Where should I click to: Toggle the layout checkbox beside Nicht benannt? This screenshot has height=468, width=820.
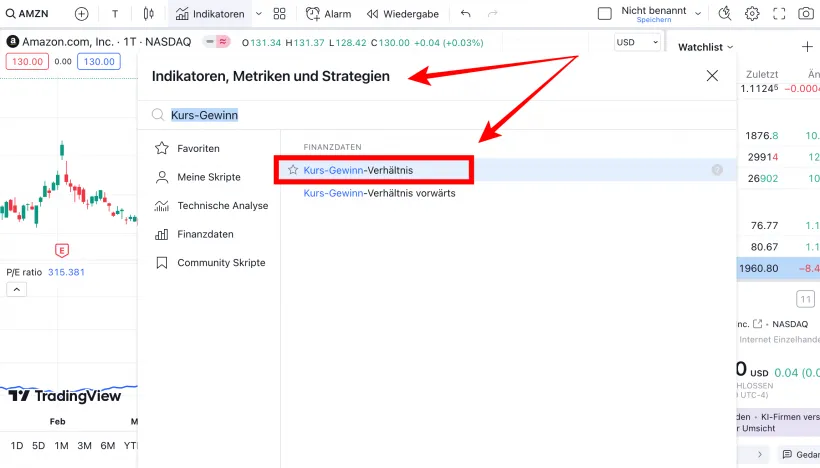pyautogui.click(x=604, y=14)
